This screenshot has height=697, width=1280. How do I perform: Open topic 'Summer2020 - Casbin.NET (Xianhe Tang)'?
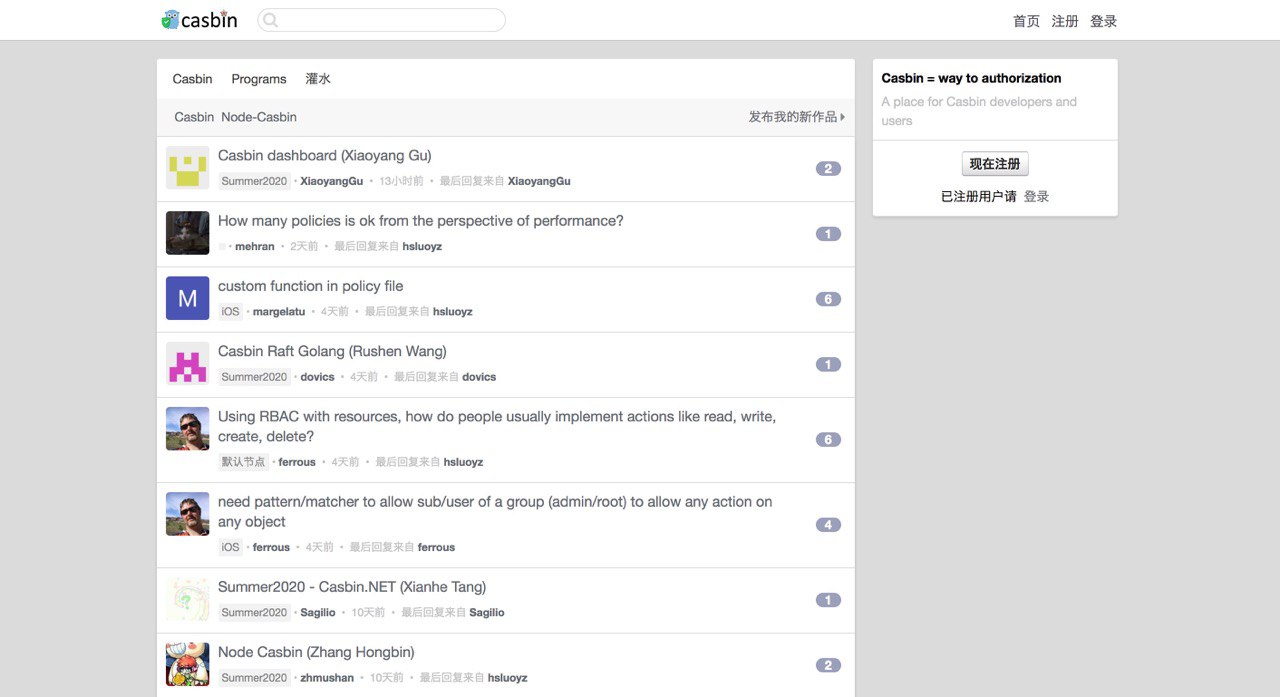(x=352, y=587)
